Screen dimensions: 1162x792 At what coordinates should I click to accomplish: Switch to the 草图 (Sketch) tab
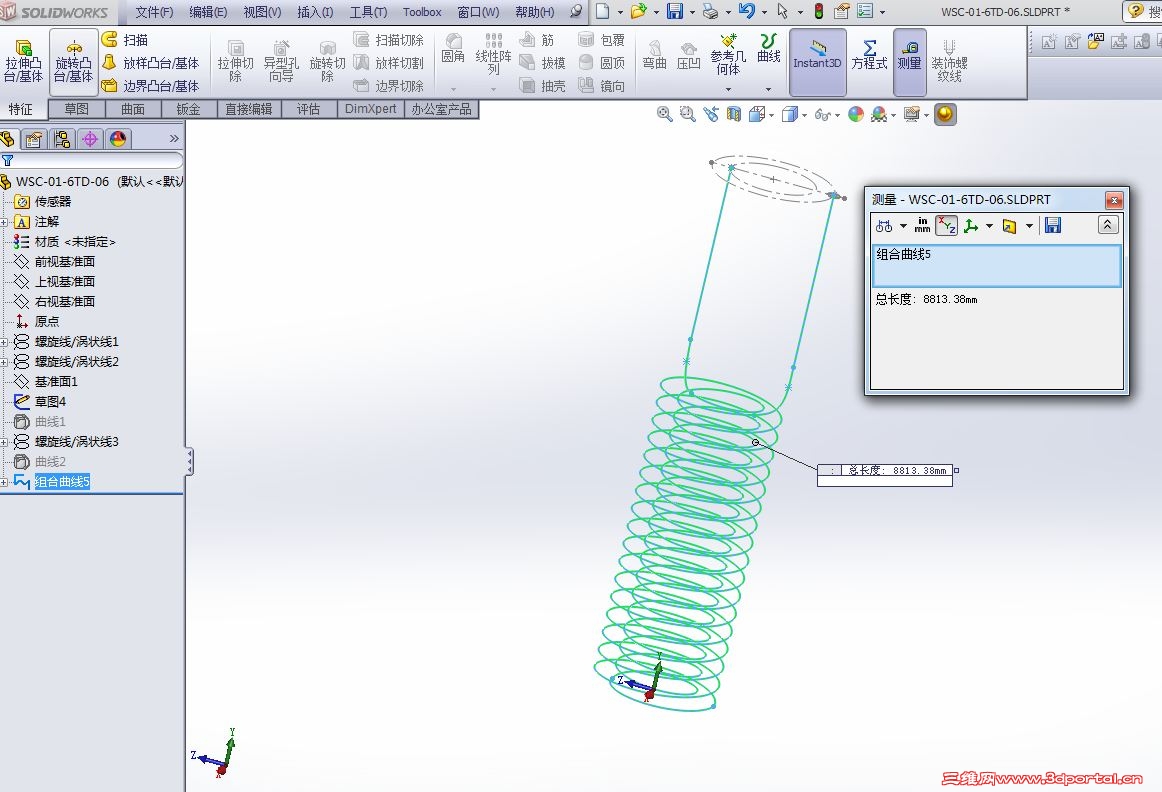click(x=76, y=109)
